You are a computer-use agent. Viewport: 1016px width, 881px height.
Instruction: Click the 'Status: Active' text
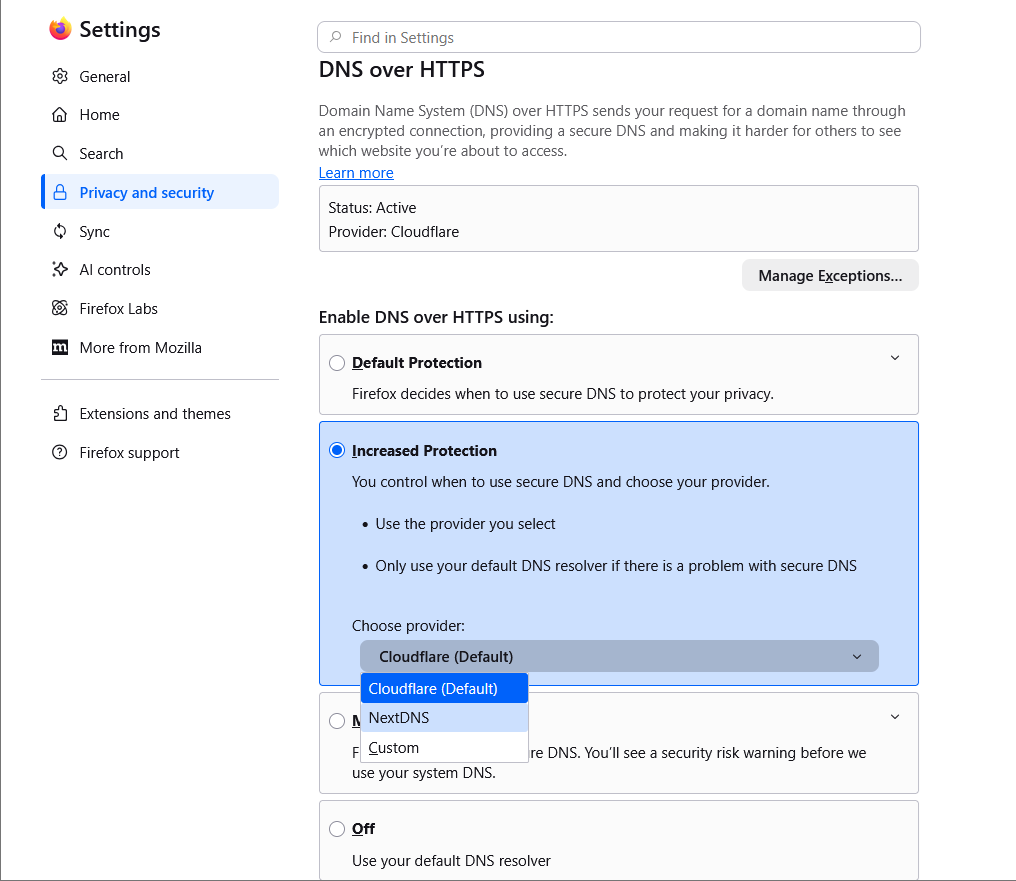tap(372, 208)
